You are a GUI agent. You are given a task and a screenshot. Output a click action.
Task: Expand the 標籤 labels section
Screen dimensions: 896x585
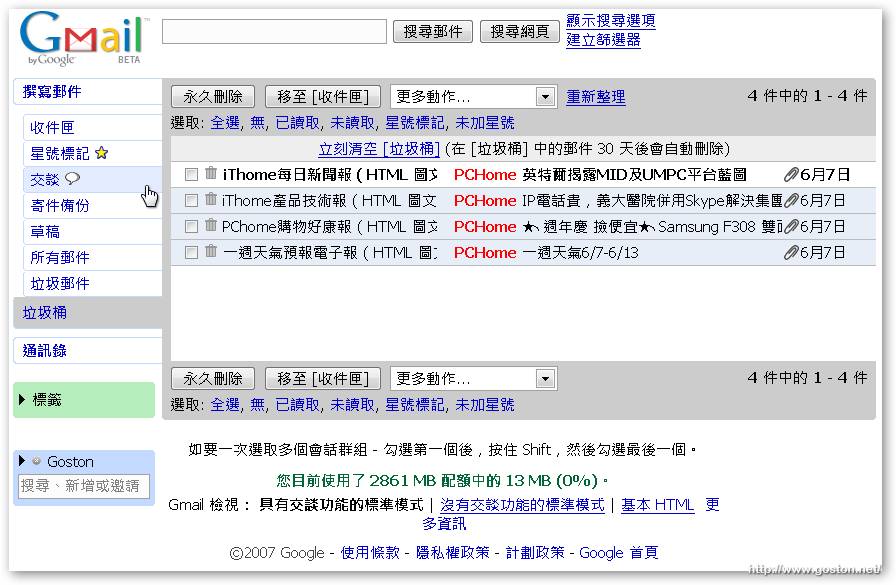[x=22, y=399]
